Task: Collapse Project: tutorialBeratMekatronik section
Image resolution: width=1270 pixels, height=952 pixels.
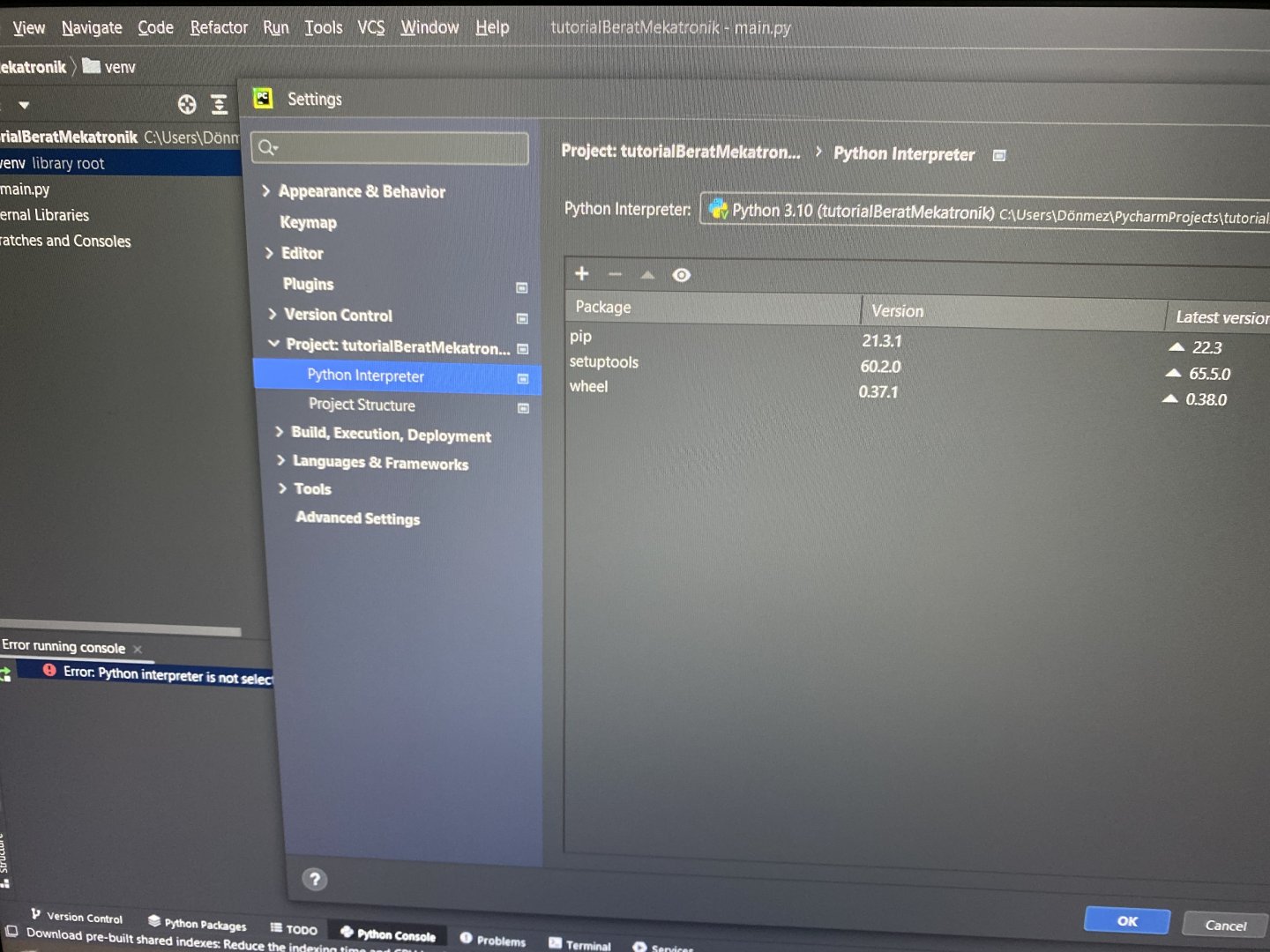Action: tap(273, 344)
